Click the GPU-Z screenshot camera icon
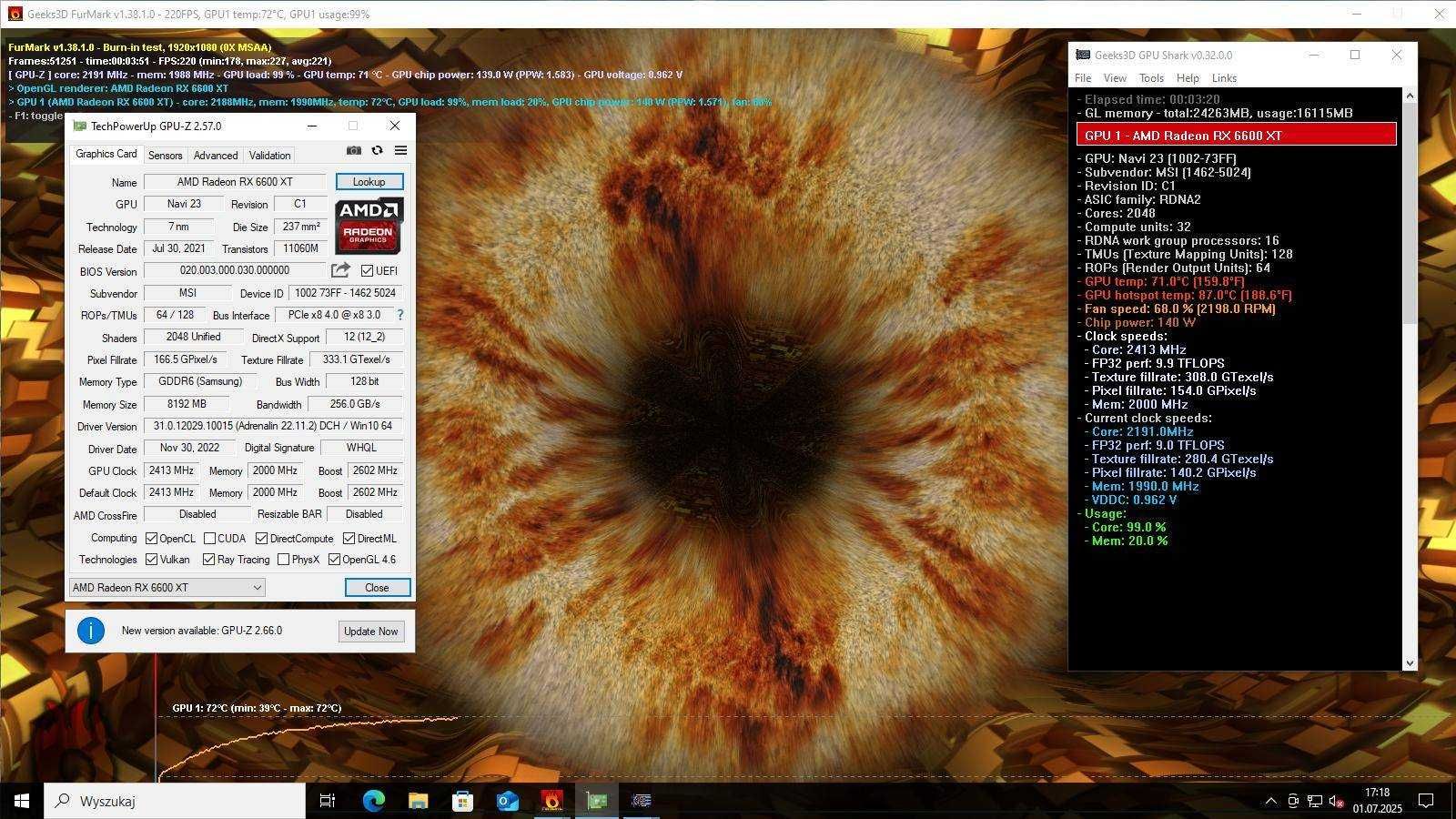1456x819 pixels. pos(354,150)
